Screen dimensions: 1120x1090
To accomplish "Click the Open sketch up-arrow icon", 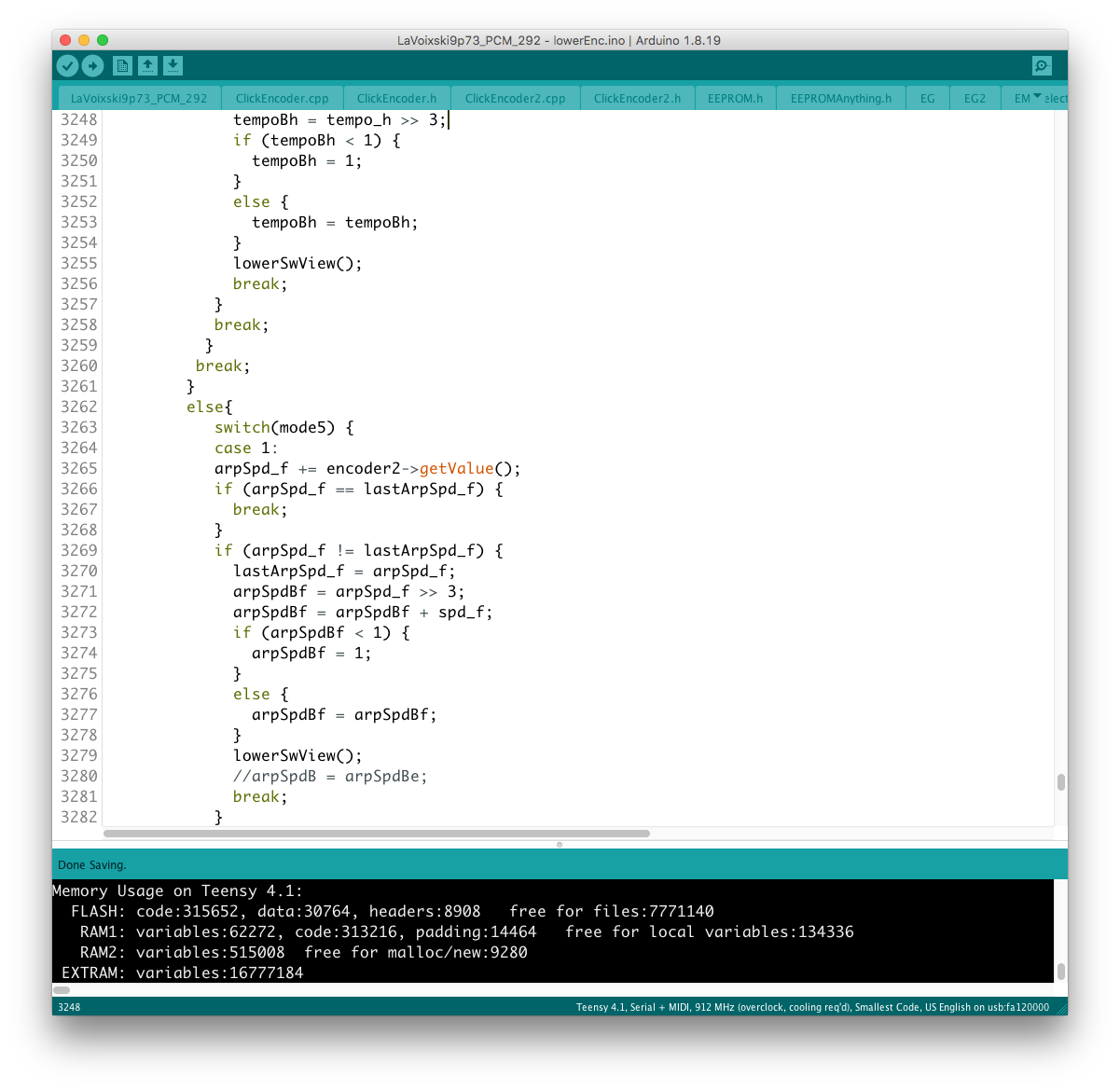I will coord(147,65).
